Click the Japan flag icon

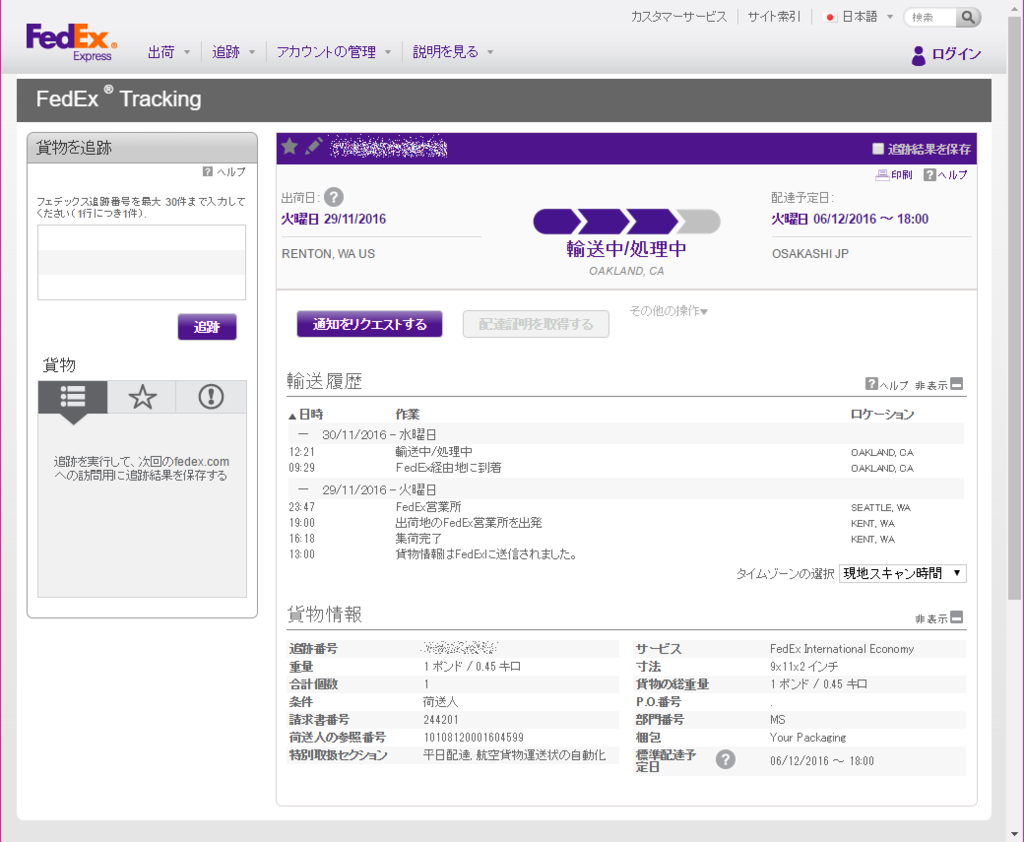click(x=830, y=18)
